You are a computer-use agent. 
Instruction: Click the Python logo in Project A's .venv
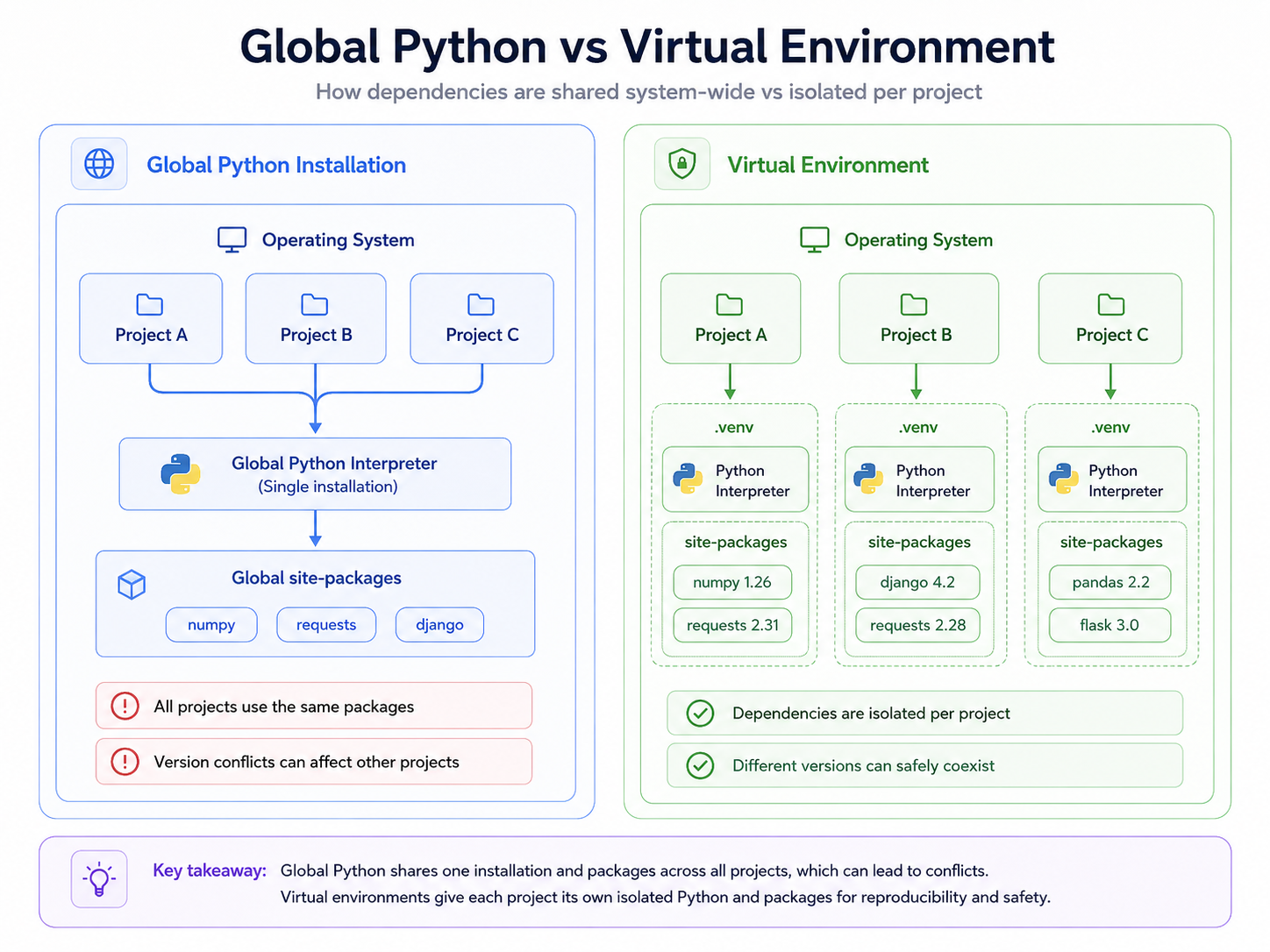coord(688,479)
